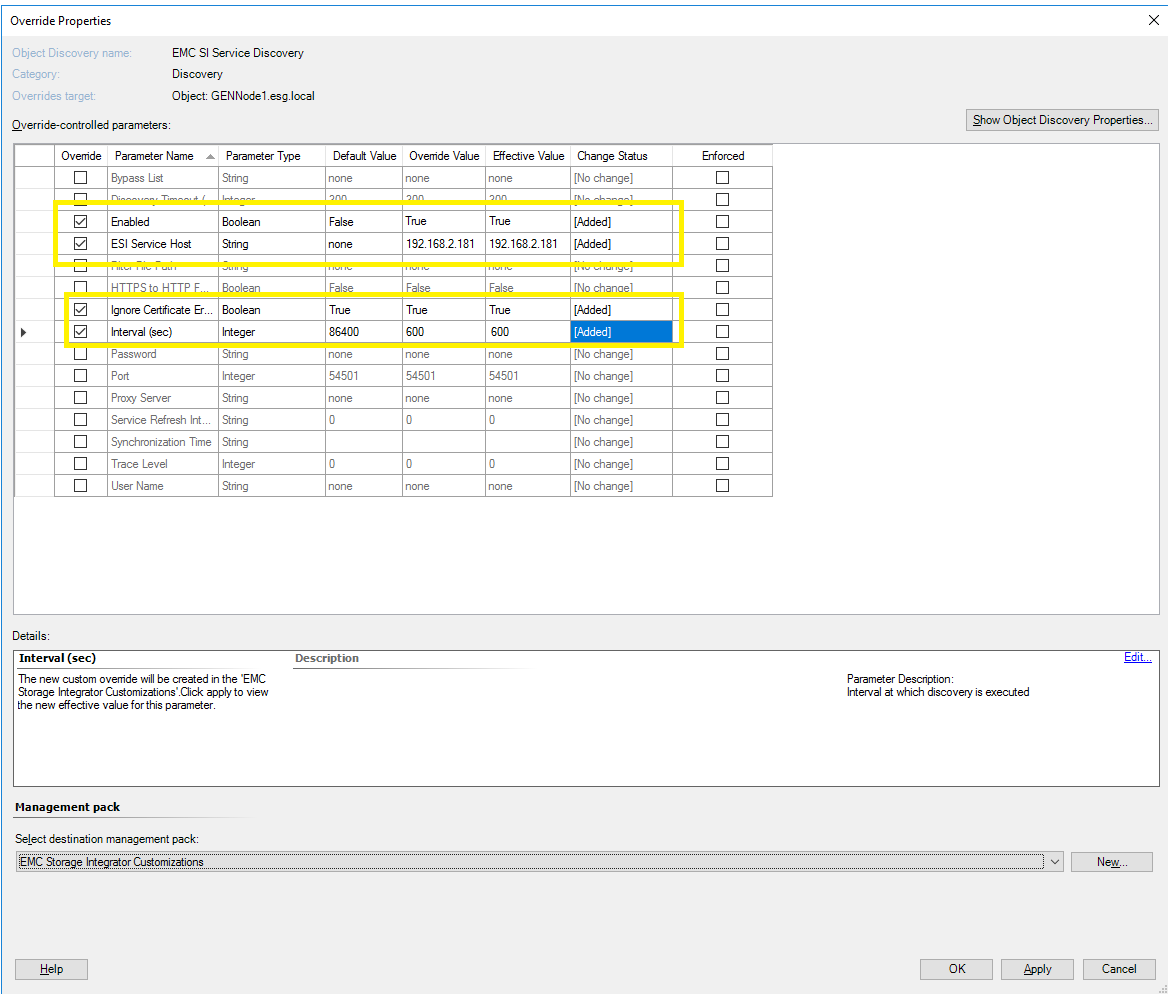Click [Added] status for ESI Service Host
The width and height of the screenshot is (1168, 994).
(x=621, y=244)
